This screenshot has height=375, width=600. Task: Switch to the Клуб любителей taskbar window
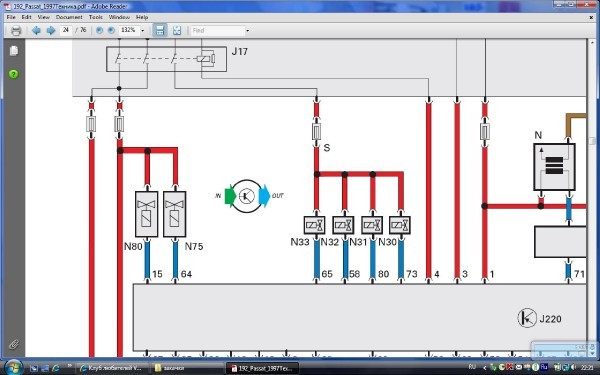click(111, 368)
